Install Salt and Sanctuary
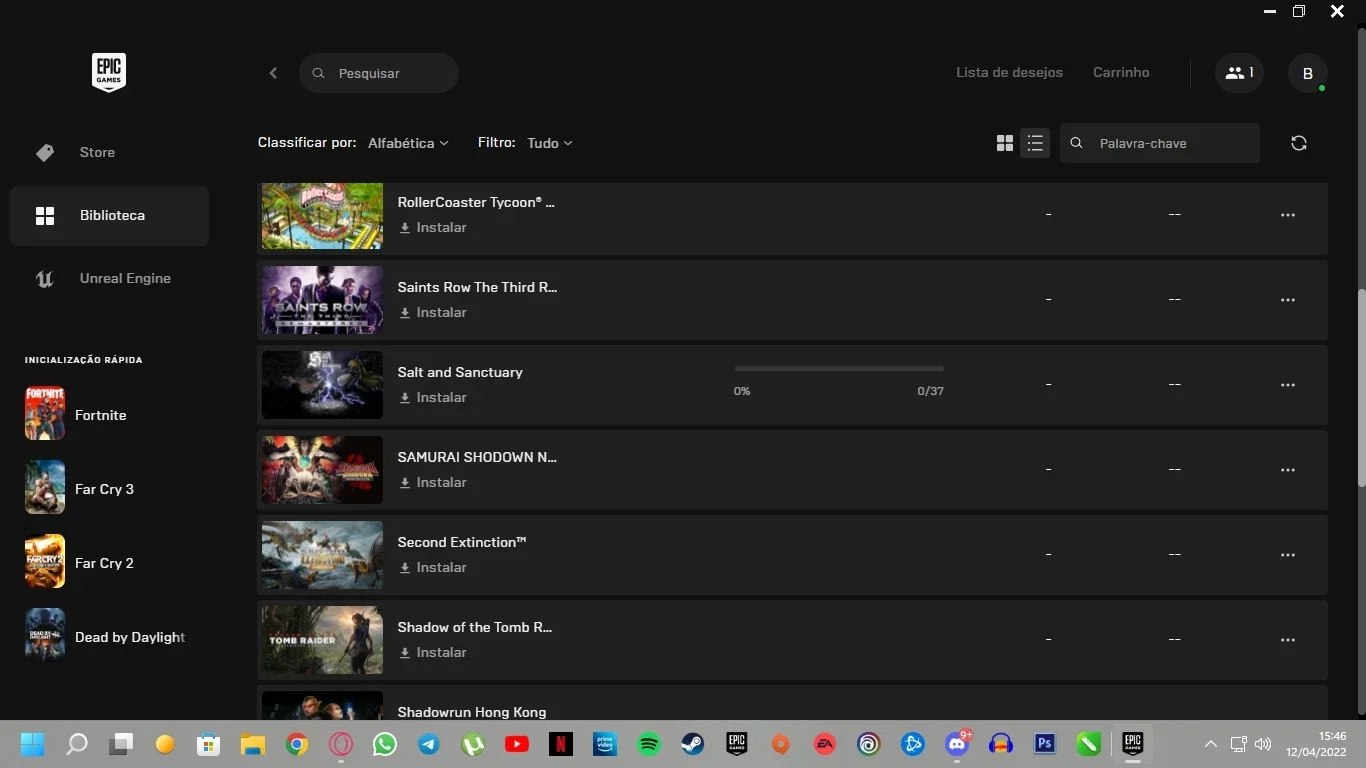Screen dimensions: 1366x768 coord(433,397)
